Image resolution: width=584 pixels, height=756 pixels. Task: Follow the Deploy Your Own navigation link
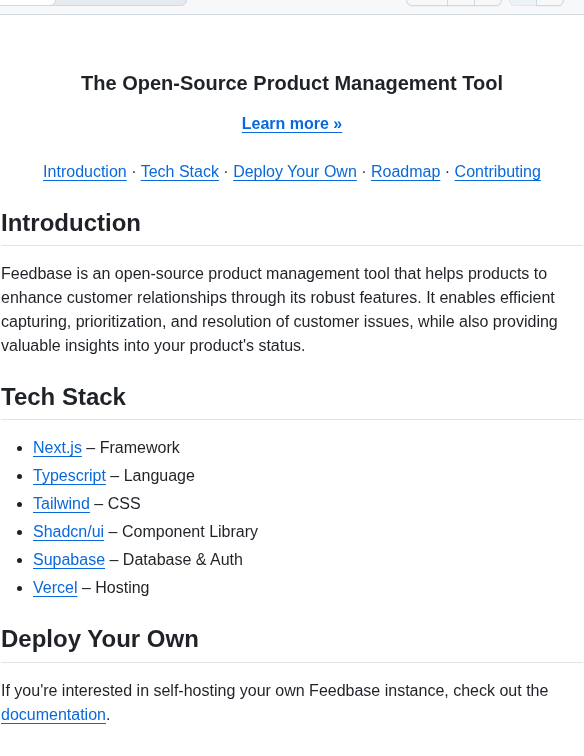[x=295, y=172]
